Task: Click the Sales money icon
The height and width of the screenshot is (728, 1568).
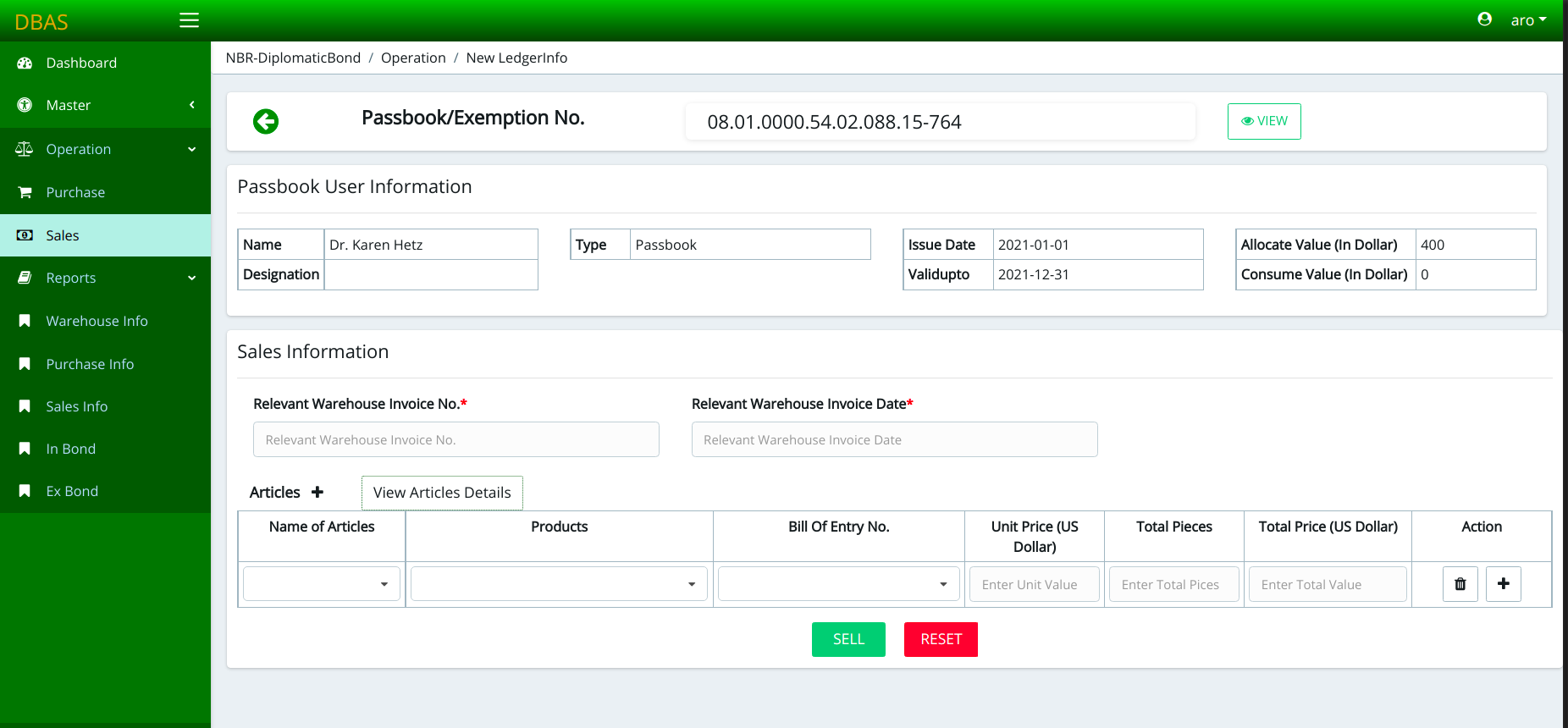Action: click(x=25, y=235)
